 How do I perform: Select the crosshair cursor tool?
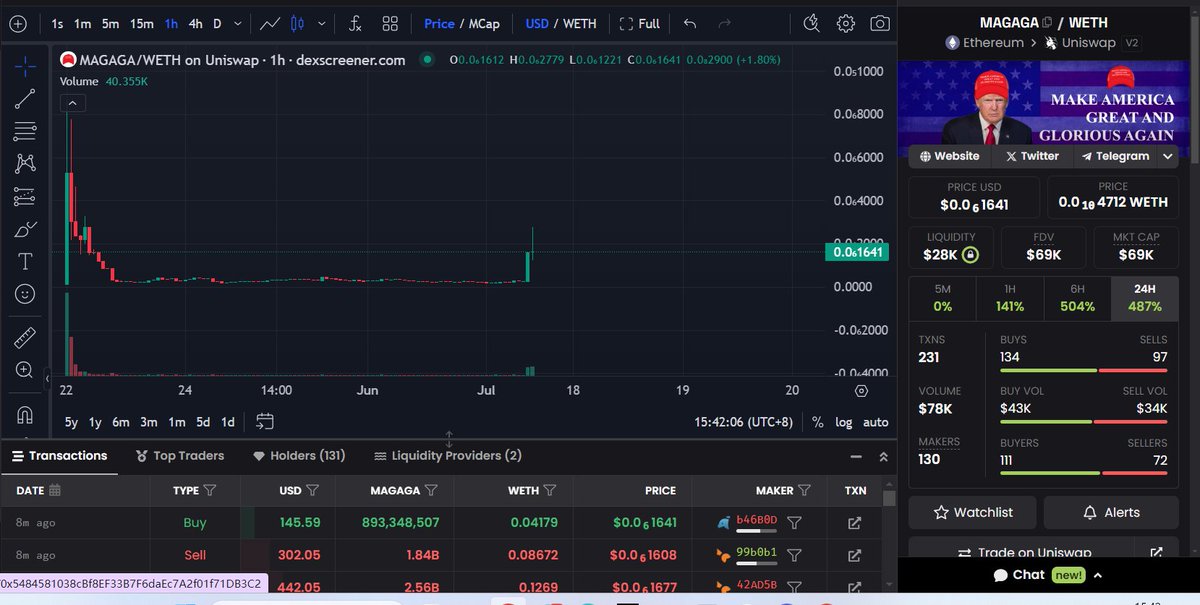[x=25, y=67]
